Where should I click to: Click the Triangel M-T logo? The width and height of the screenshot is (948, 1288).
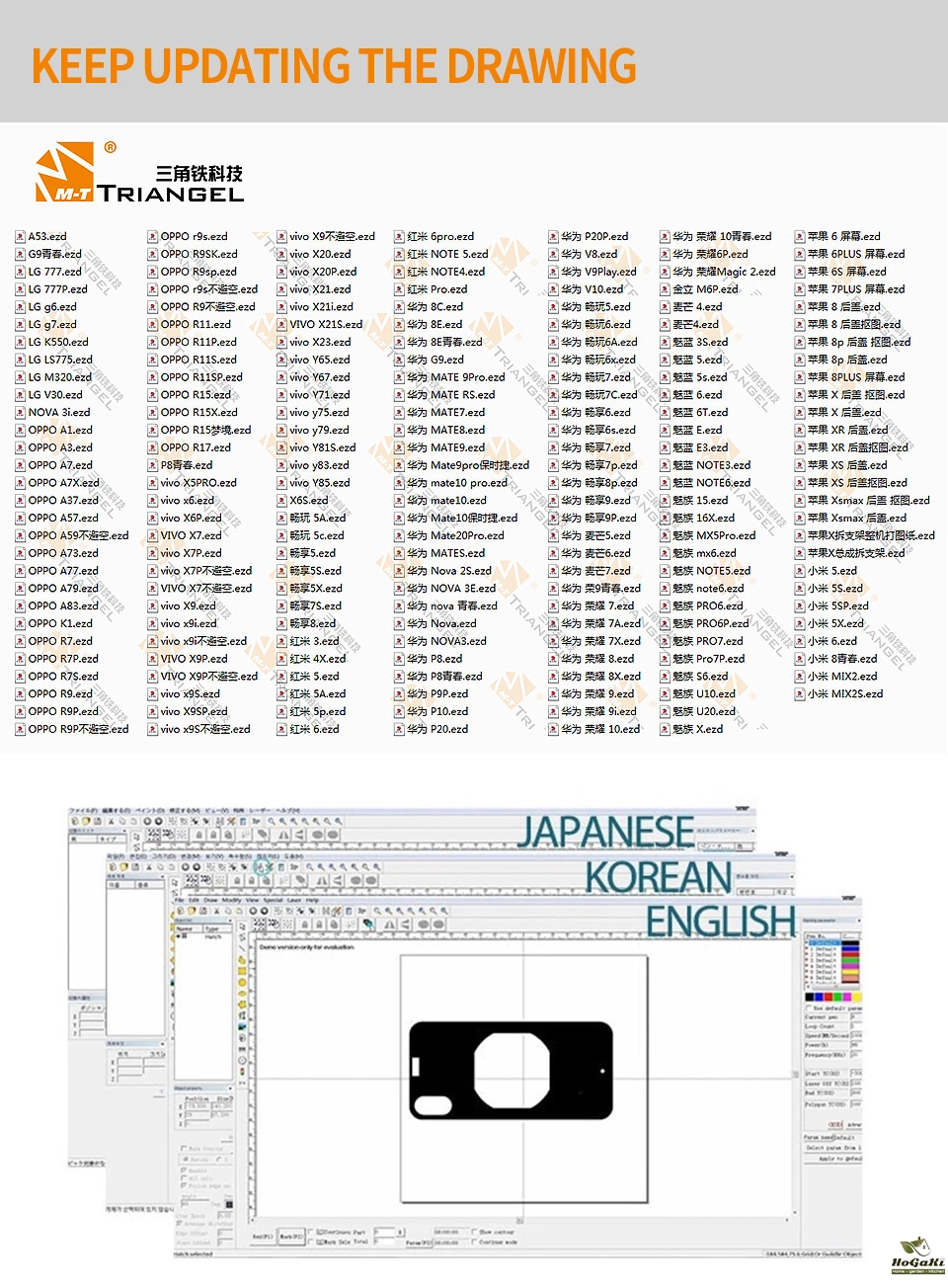(x=138, y=174)
